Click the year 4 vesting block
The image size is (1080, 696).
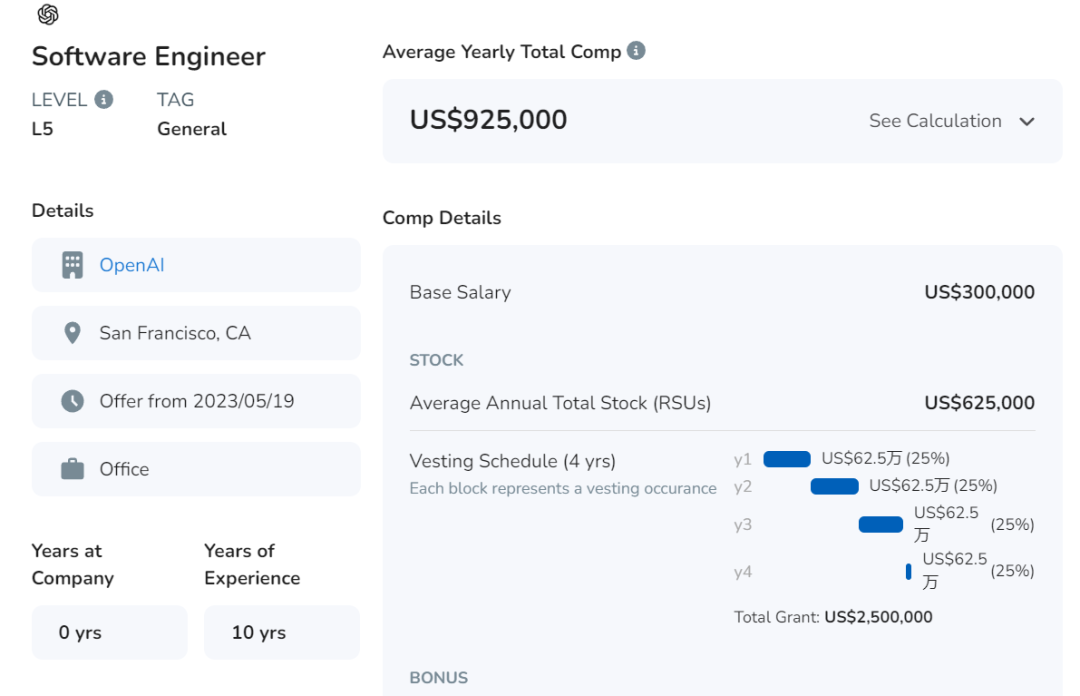tap(908, 571)
